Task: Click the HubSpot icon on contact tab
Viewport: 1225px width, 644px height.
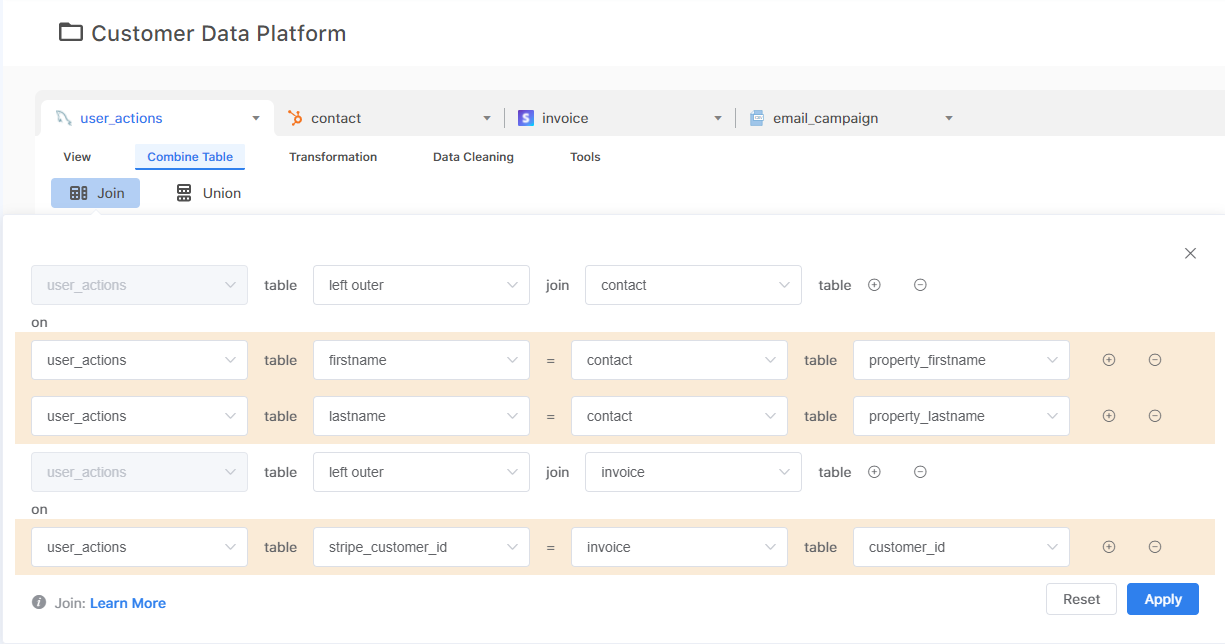Action: pyautogui.click(x=295, y=118)
